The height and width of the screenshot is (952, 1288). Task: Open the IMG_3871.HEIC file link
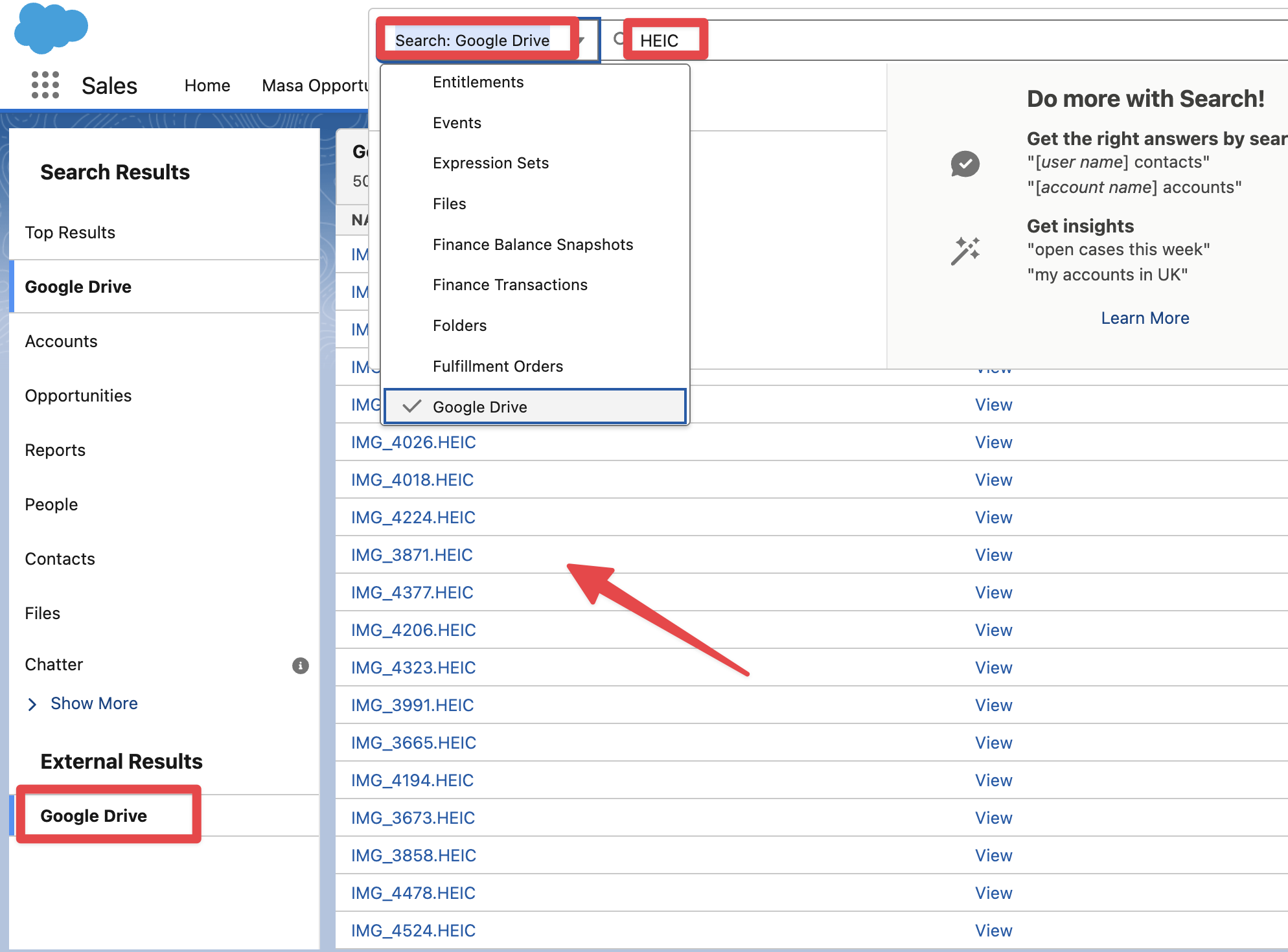click(x=411, y=555)
